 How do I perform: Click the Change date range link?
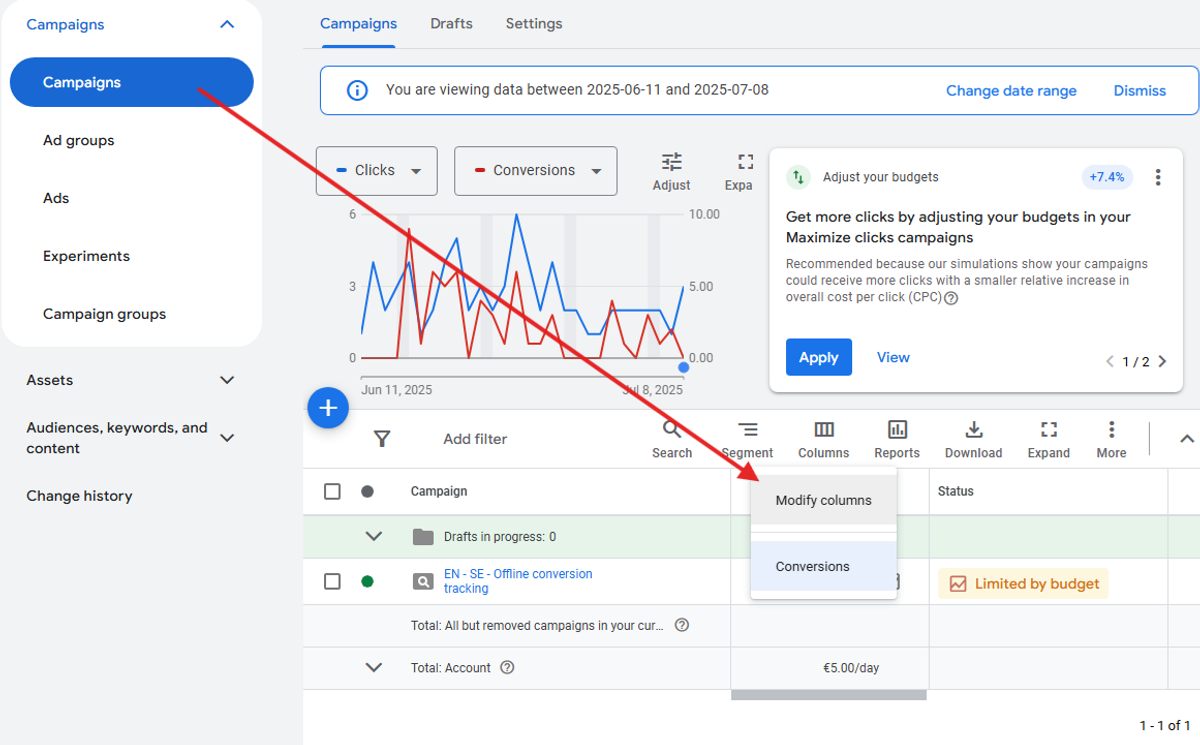[1011, 90]
